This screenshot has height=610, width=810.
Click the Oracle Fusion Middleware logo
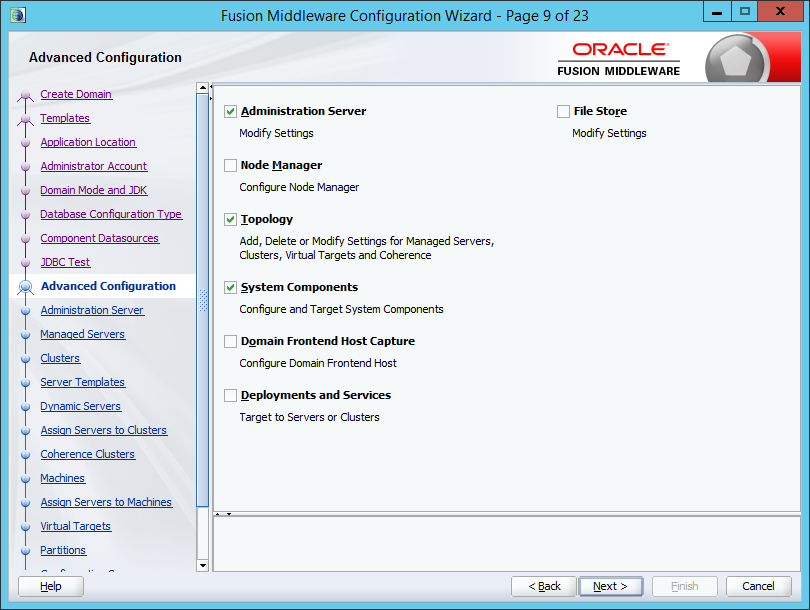[618, 59]
